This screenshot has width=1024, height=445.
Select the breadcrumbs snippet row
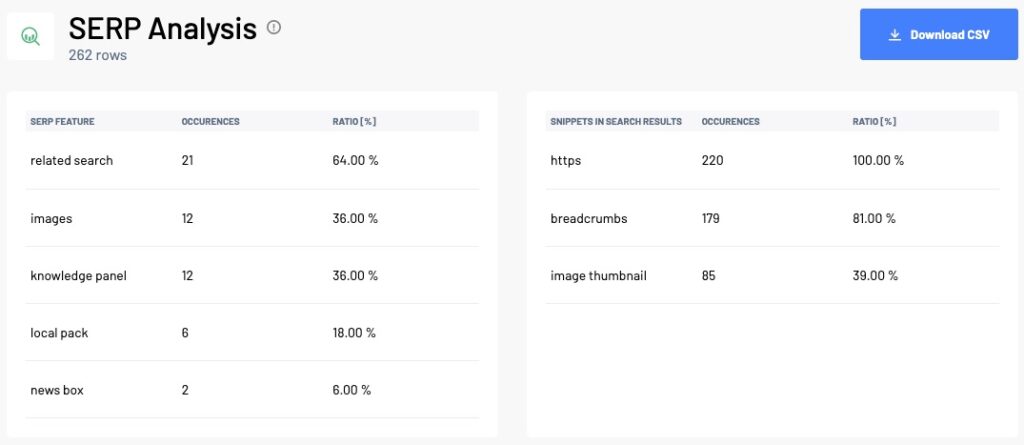click(x=772, y=218)
